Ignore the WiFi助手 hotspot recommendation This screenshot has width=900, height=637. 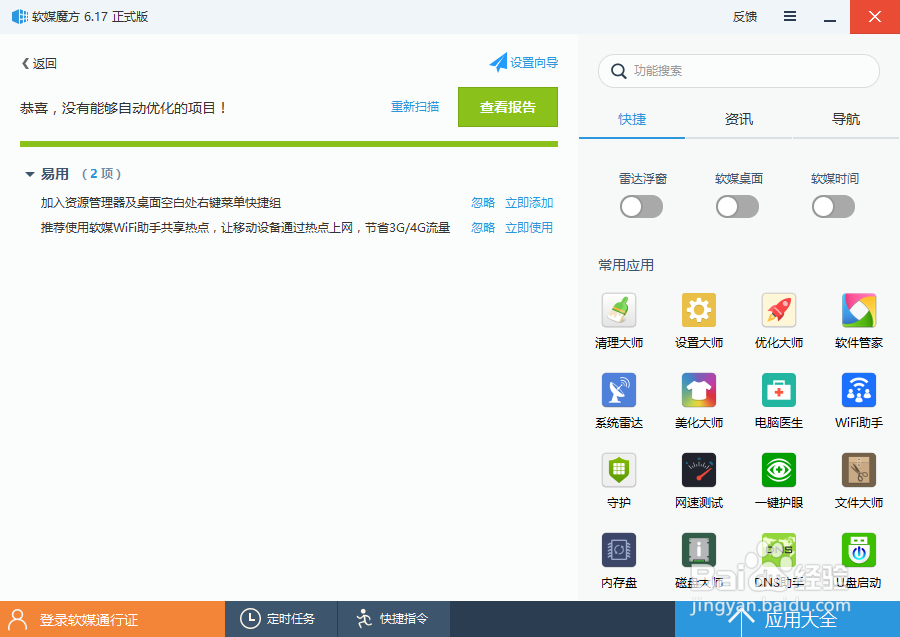tap(483, 228)
